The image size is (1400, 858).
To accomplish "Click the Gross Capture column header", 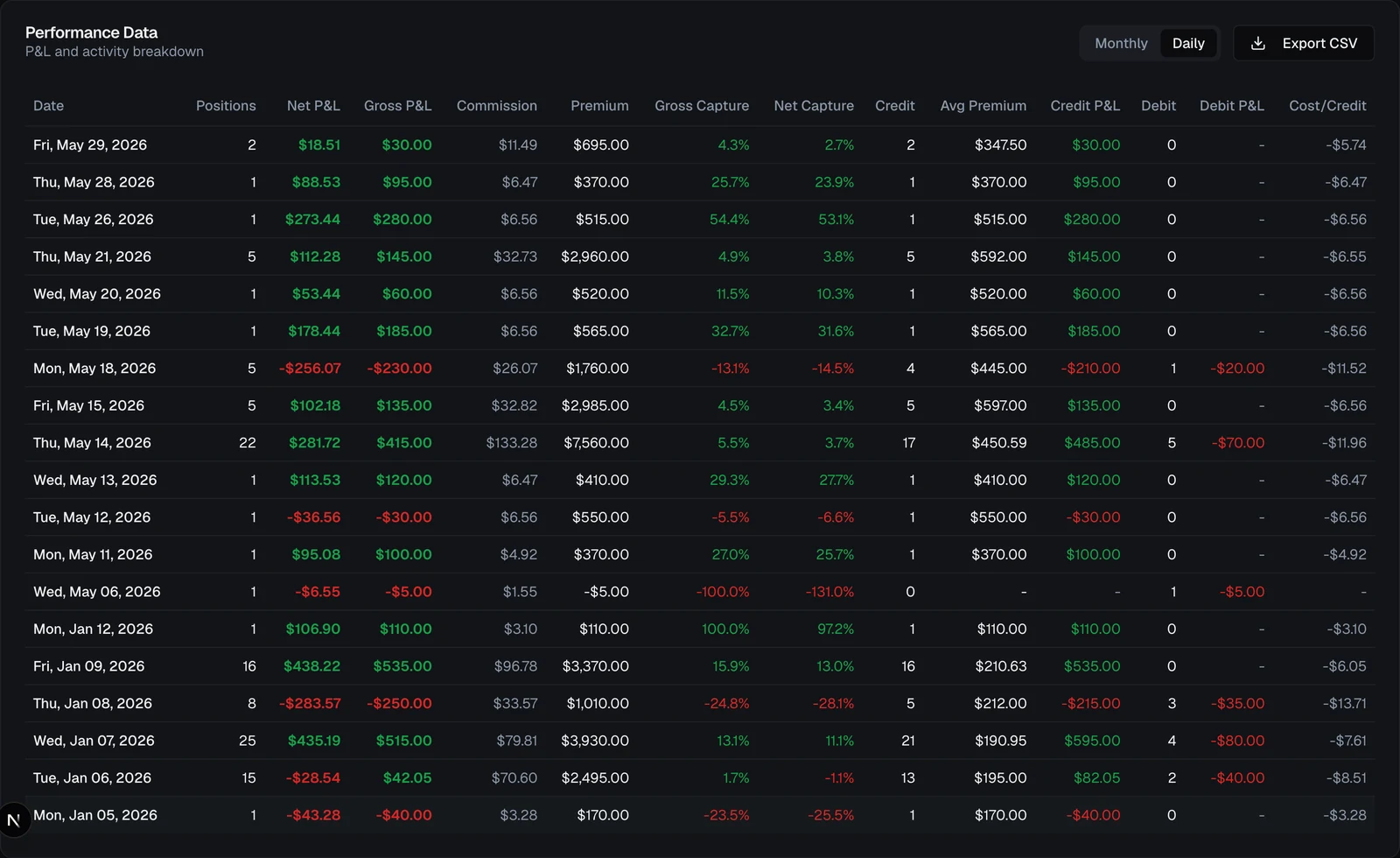I will point(702,106).
